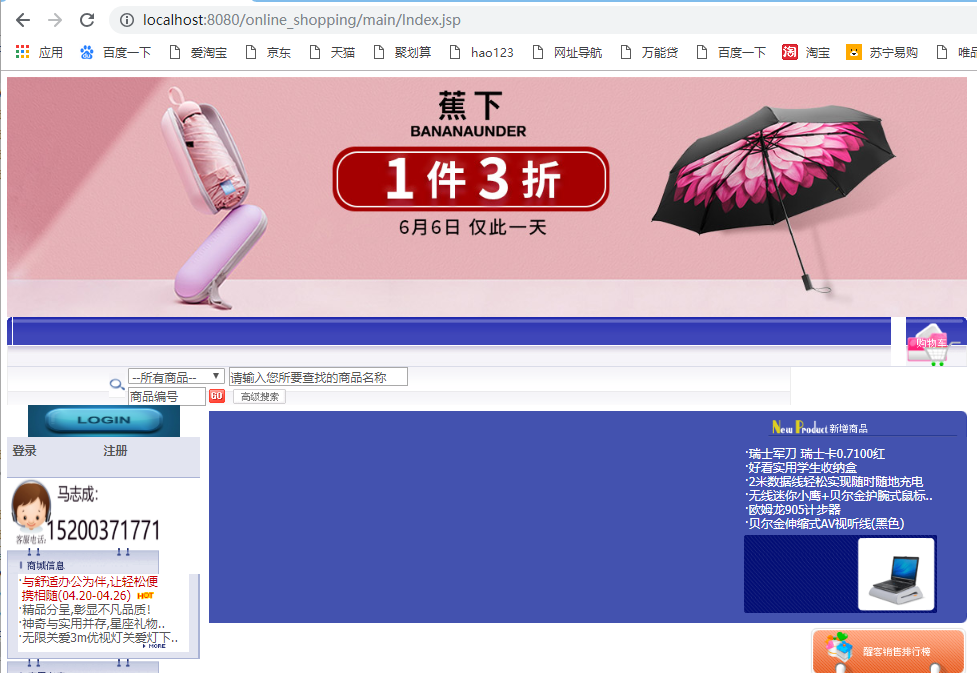
Task: Click the 蕉下 umbrella promotion banner
Action: pyautogui.click(x=487, y=196)
